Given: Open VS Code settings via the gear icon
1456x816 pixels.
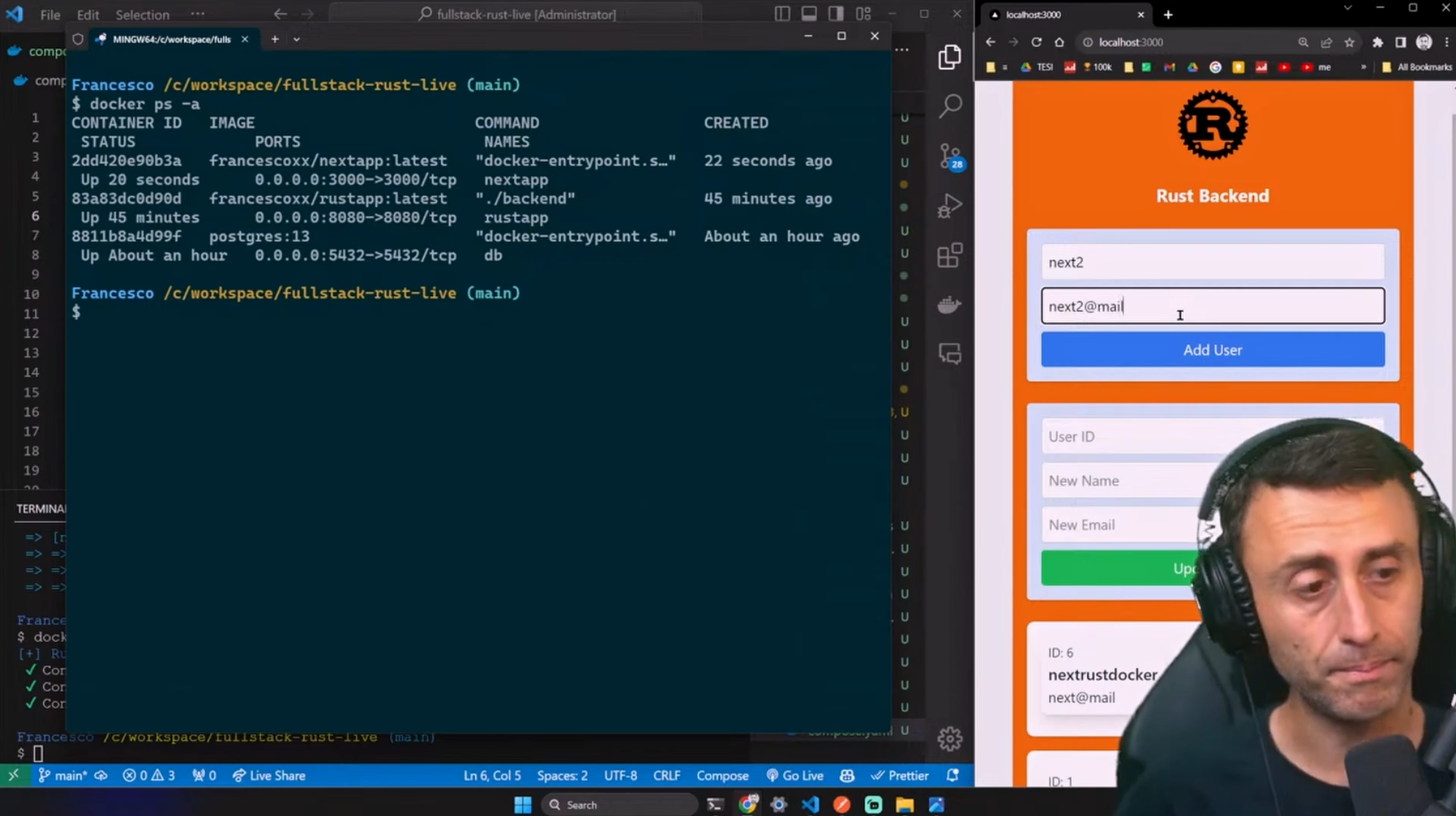Looking at the screenshot, I should 949,739.
